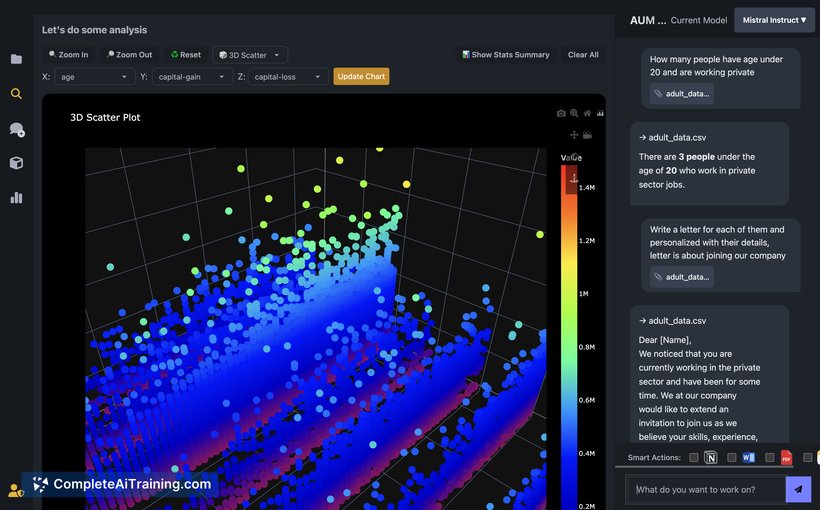Click the AUM chat panel title

pyautogui.click(x=648, y=20)
